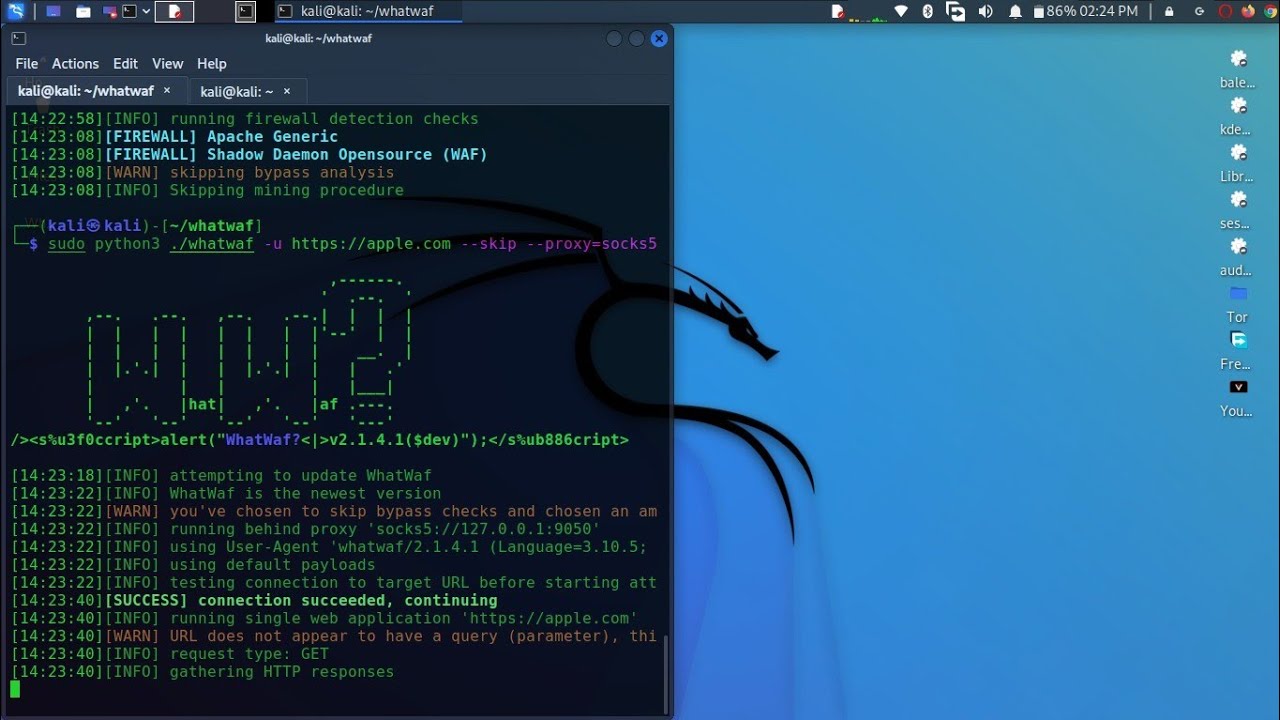Screen dimensions: 1280x720
Task: Open the bale... desktop launcher
Action: (x=1238, y=69)
